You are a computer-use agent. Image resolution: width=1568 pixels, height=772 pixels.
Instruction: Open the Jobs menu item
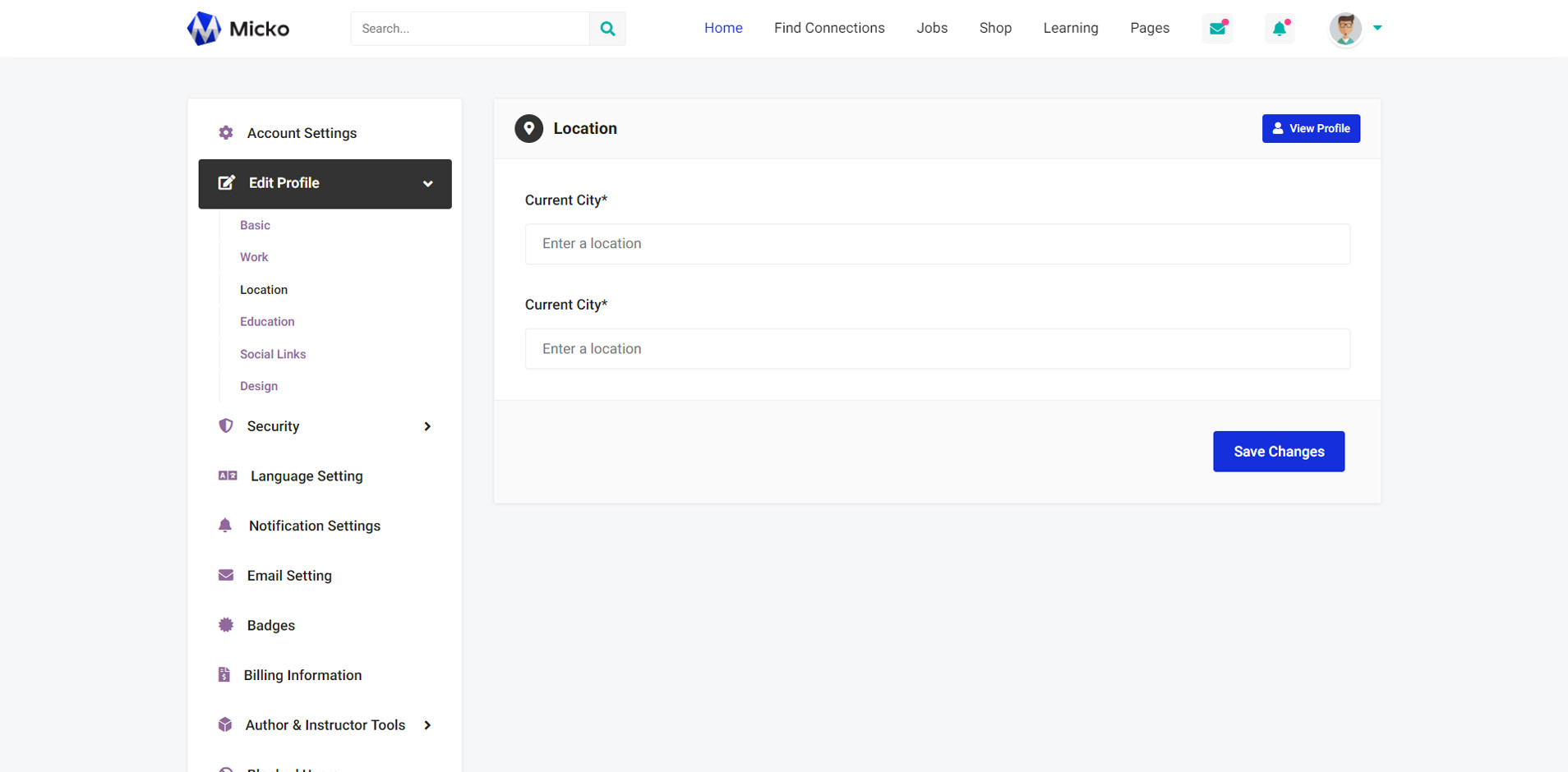coord(932,28)
